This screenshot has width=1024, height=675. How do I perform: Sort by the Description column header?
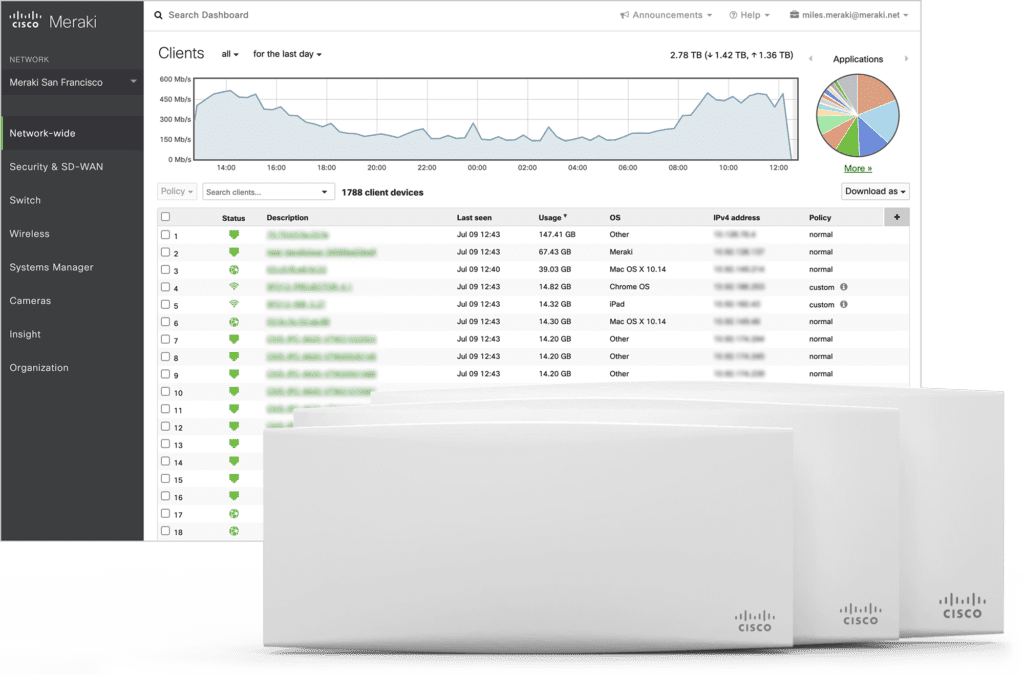(x=287, y=217)
